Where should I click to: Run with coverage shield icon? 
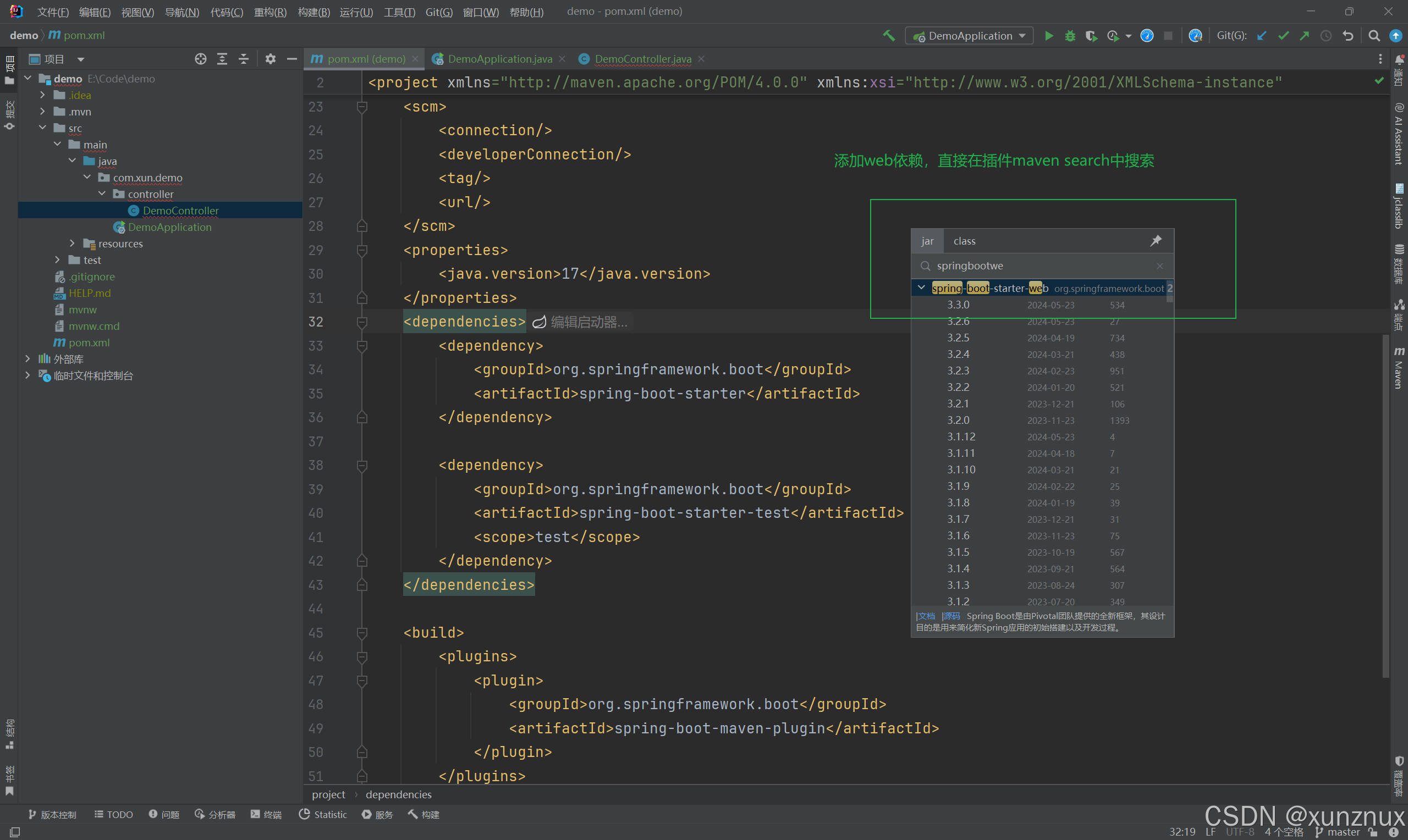coord(1091,36)
